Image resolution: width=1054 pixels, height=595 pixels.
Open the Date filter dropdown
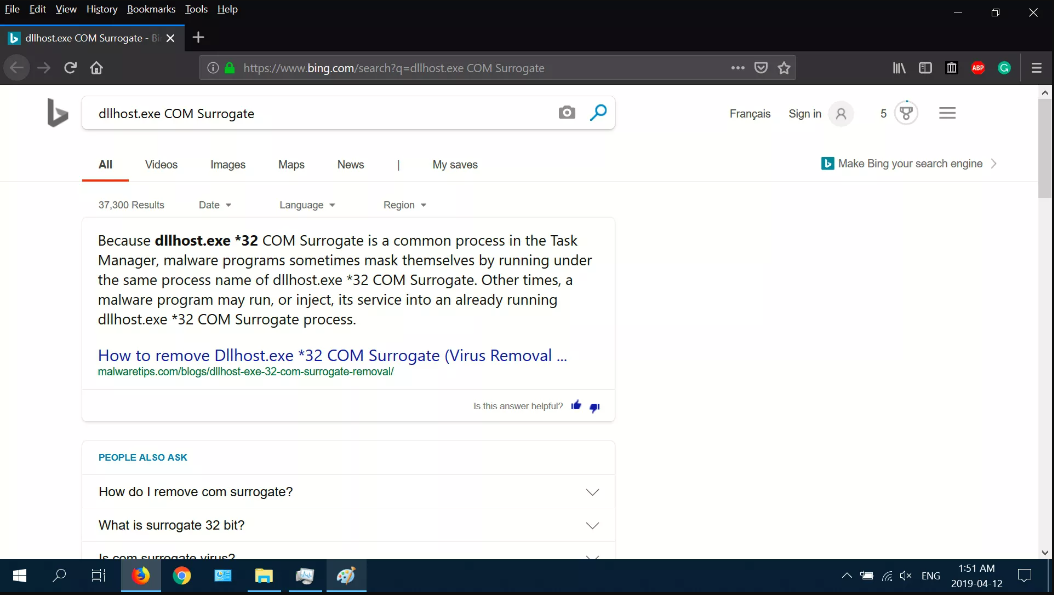pyautogui.click(x=215, y=205)
